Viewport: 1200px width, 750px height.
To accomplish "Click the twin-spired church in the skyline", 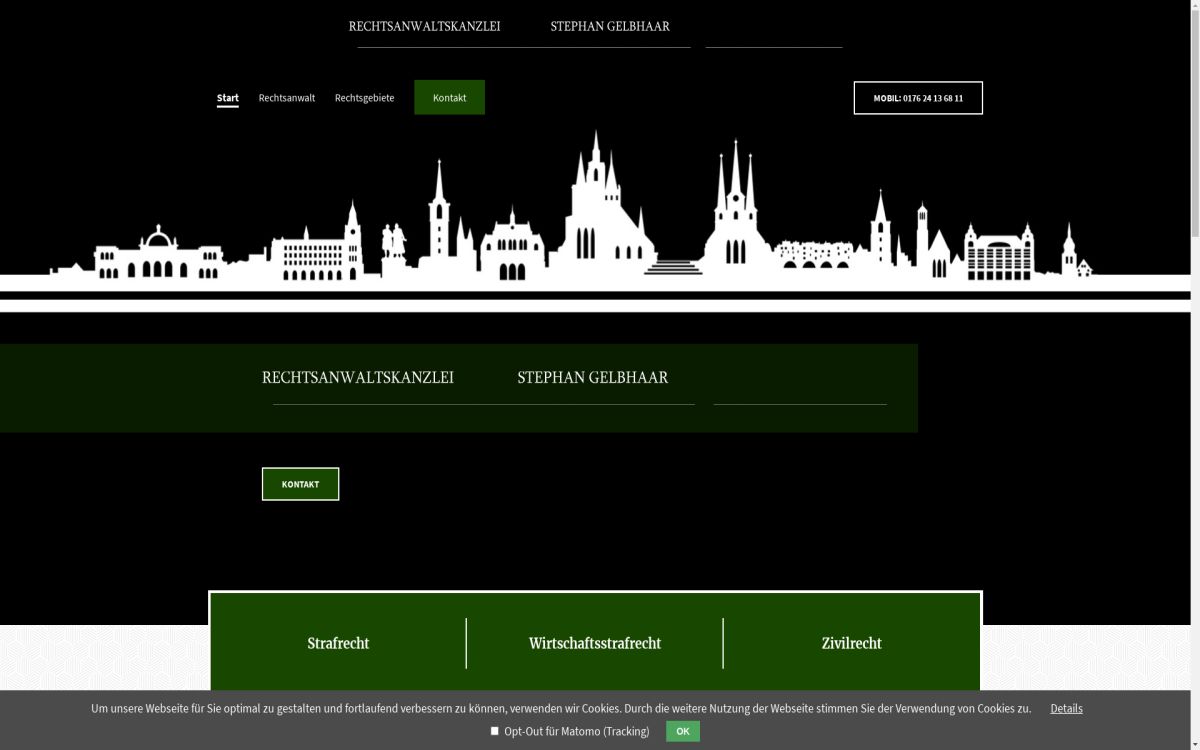I will [x=737, y=215].
